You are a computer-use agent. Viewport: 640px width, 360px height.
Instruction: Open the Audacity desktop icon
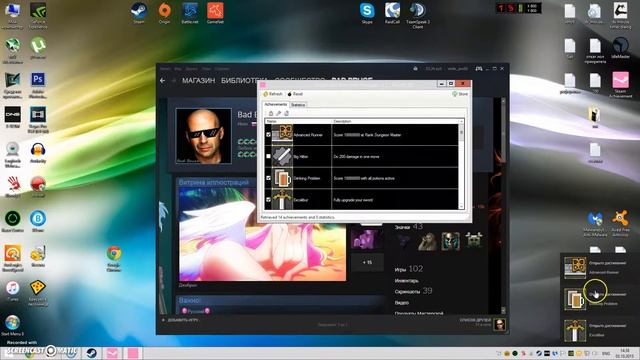coord(38,153)
